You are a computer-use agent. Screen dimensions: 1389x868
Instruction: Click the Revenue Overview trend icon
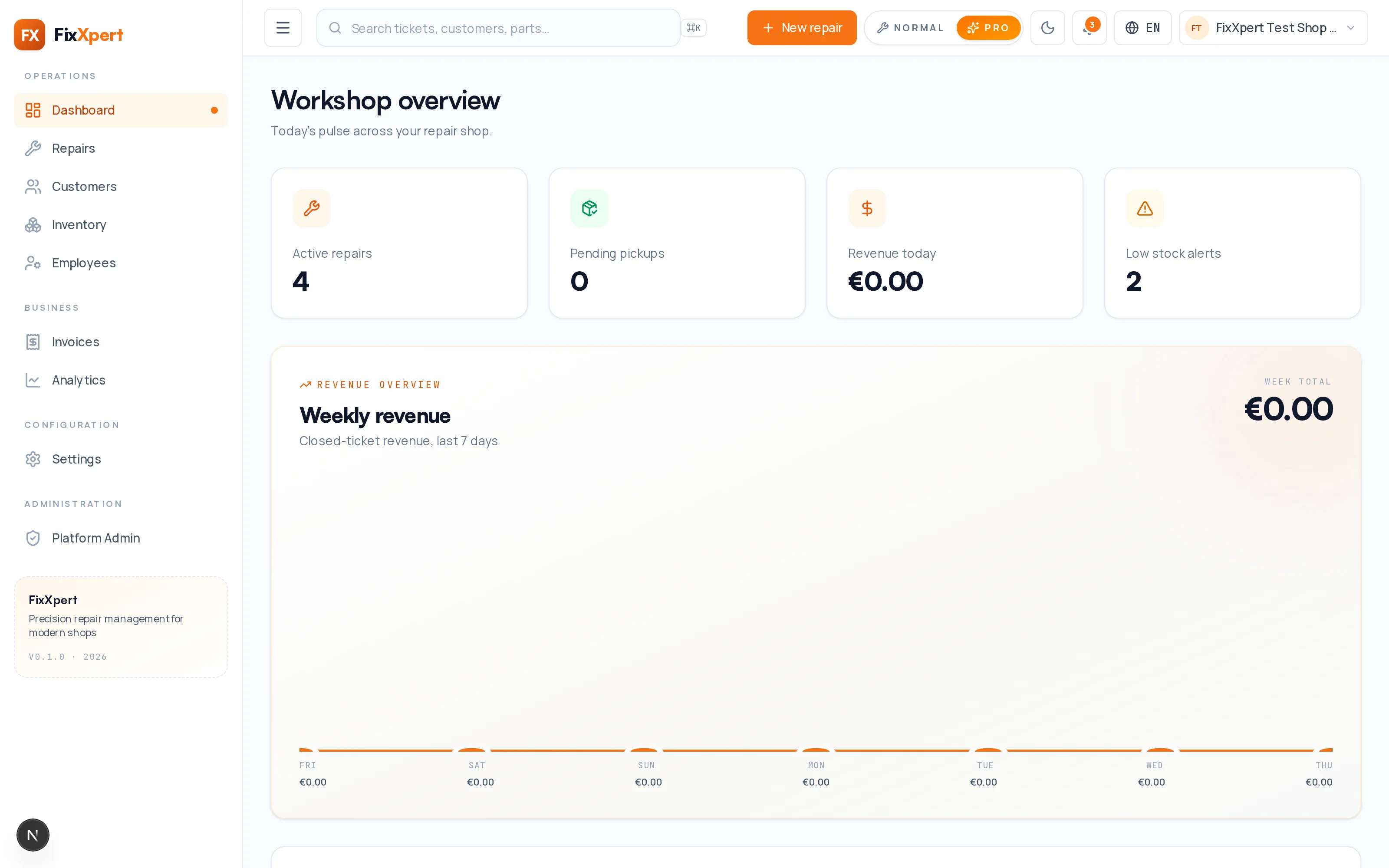[x=305, y=385]
